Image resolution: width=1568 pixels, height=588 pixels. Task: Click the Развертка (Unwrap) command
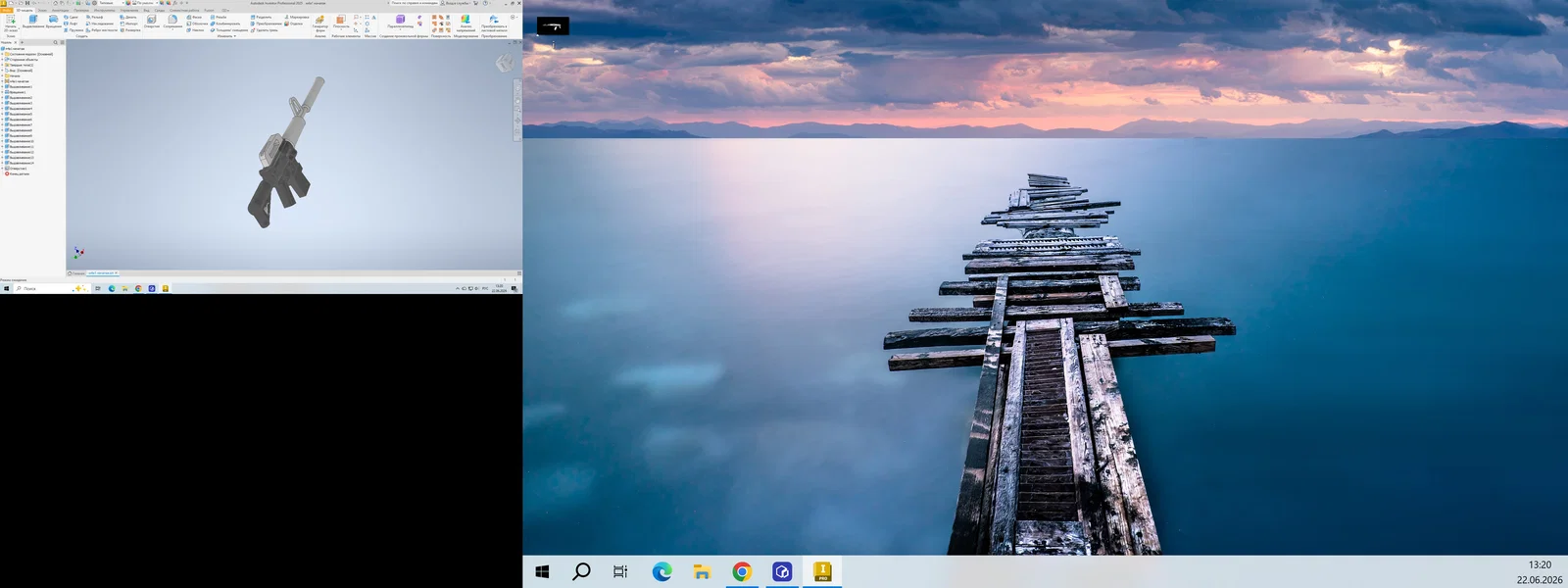click(130, 30)
